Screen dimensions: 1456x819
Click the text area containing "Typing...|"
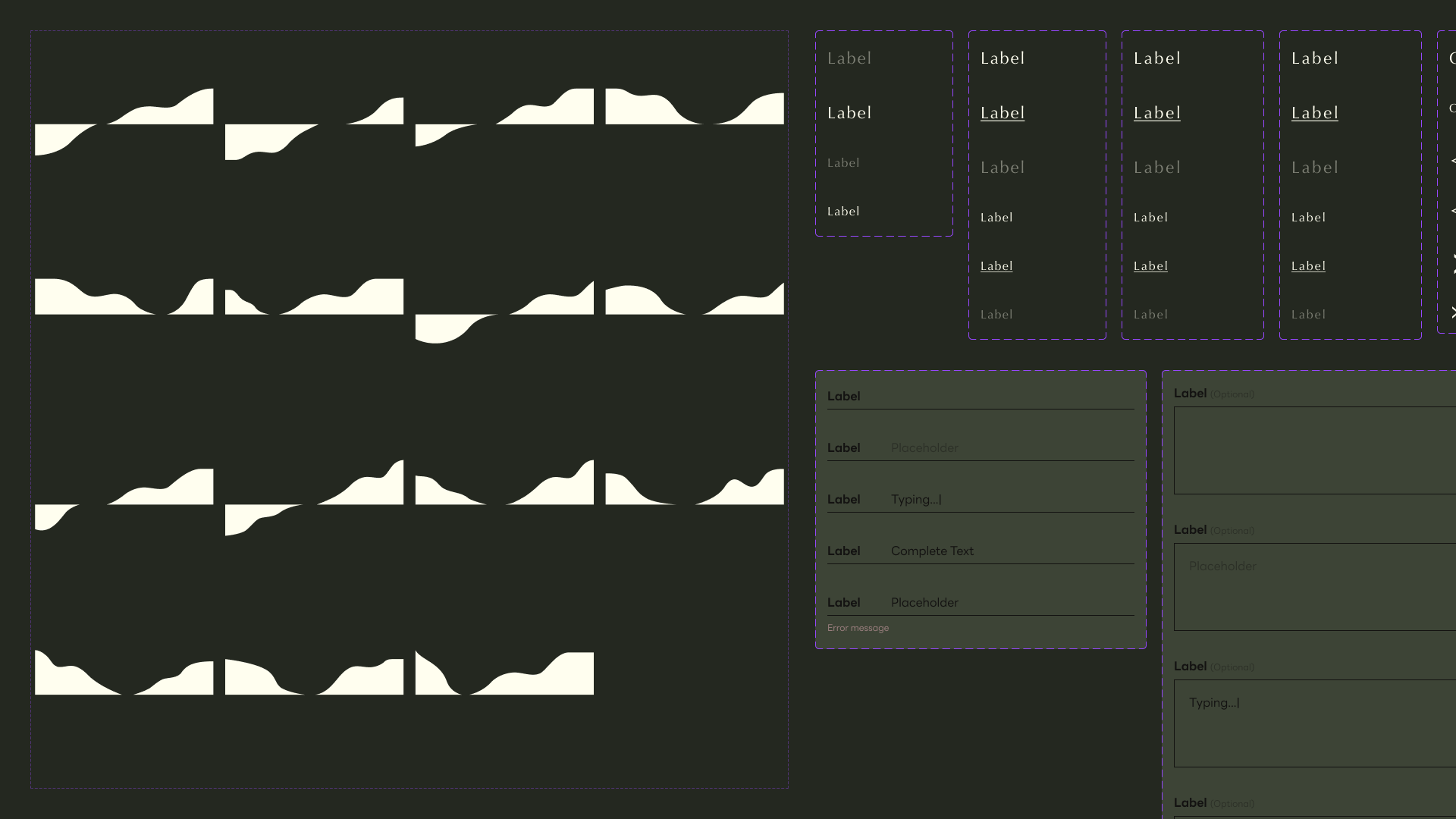tap(1315, 723)
